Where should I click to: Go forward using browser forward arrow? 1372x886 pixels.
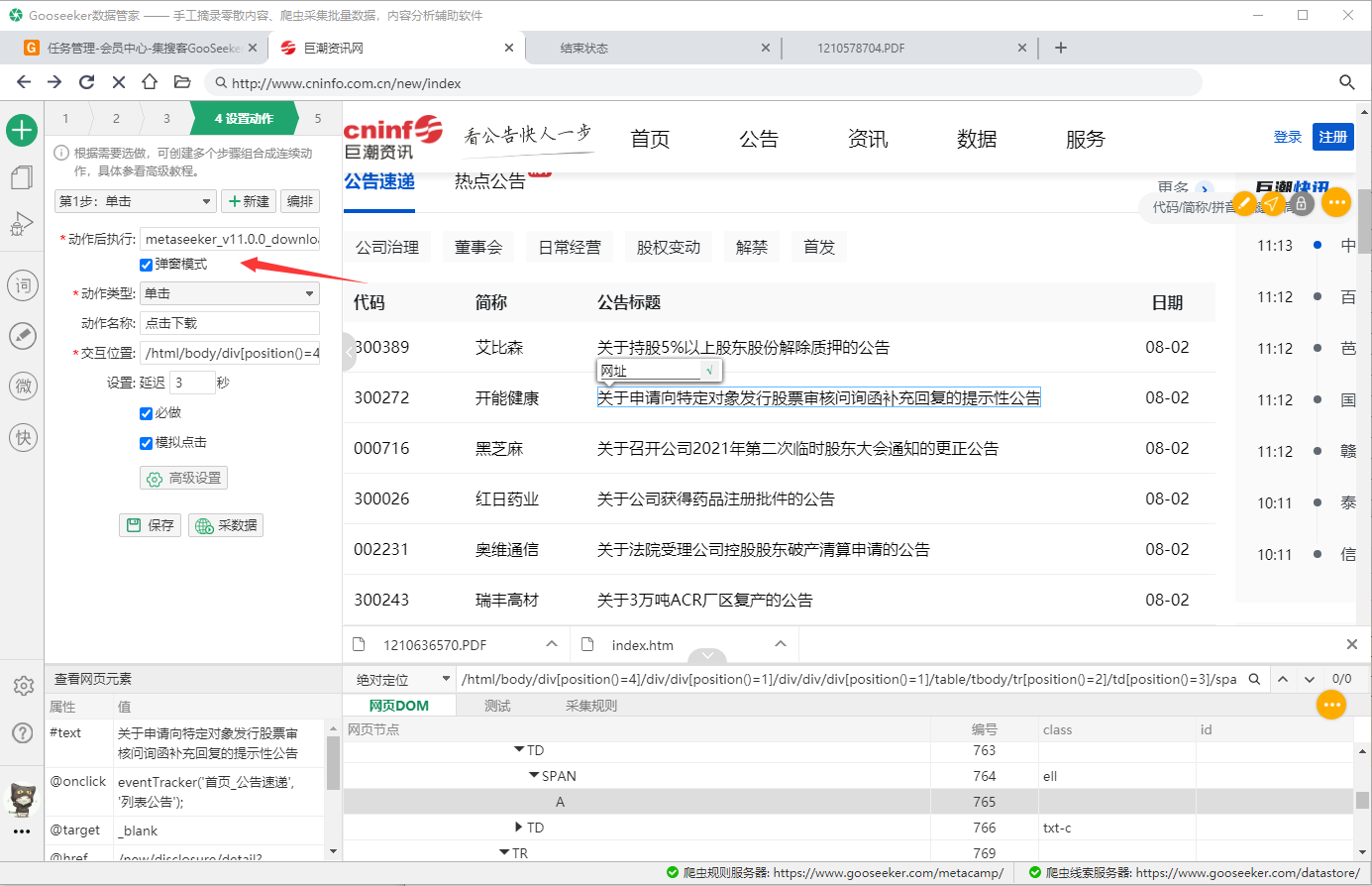tap(54, 82)
